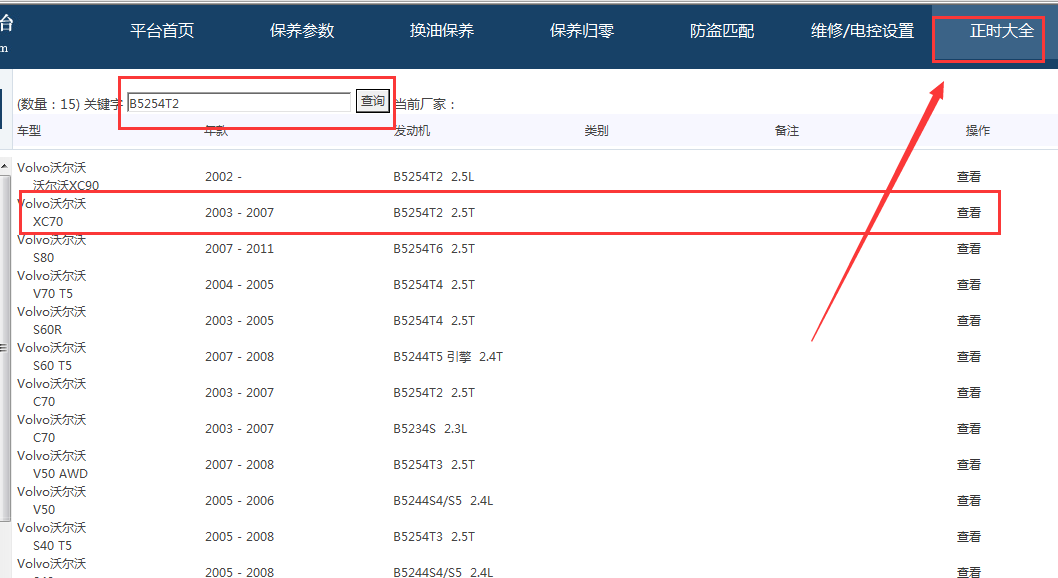Open 维修/电控设置 menu
The image size is (1058, 578).
(x=862, y=30)
